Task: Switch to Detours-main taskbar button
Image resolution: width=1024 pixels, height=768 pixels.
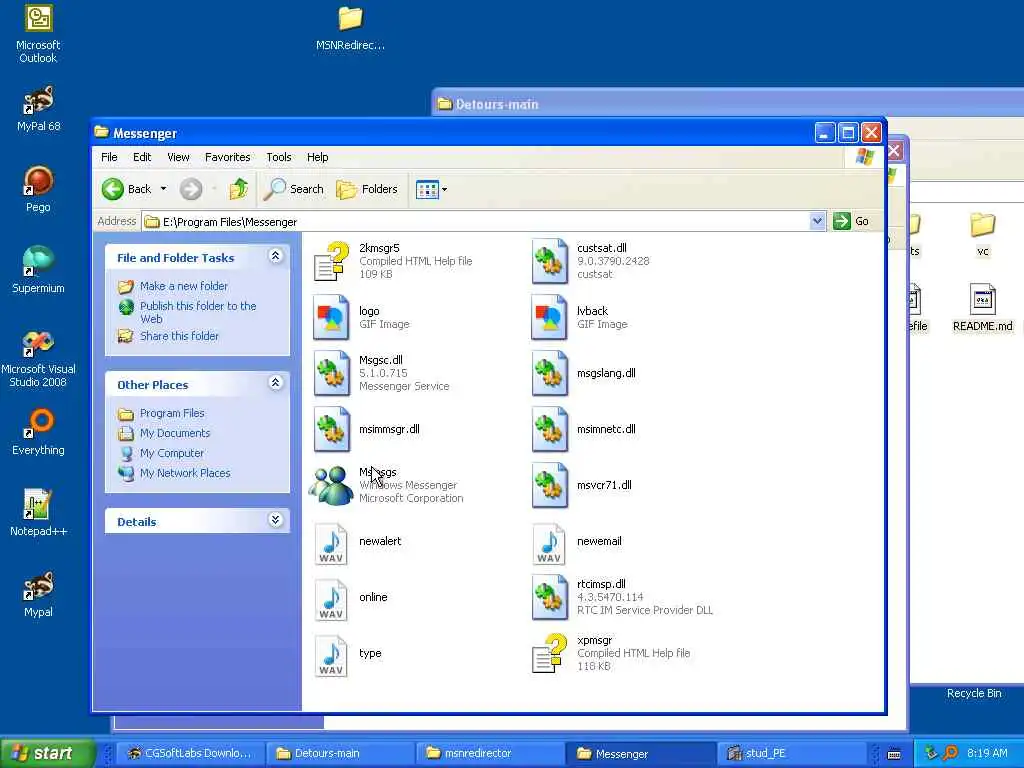Action: 341,754
